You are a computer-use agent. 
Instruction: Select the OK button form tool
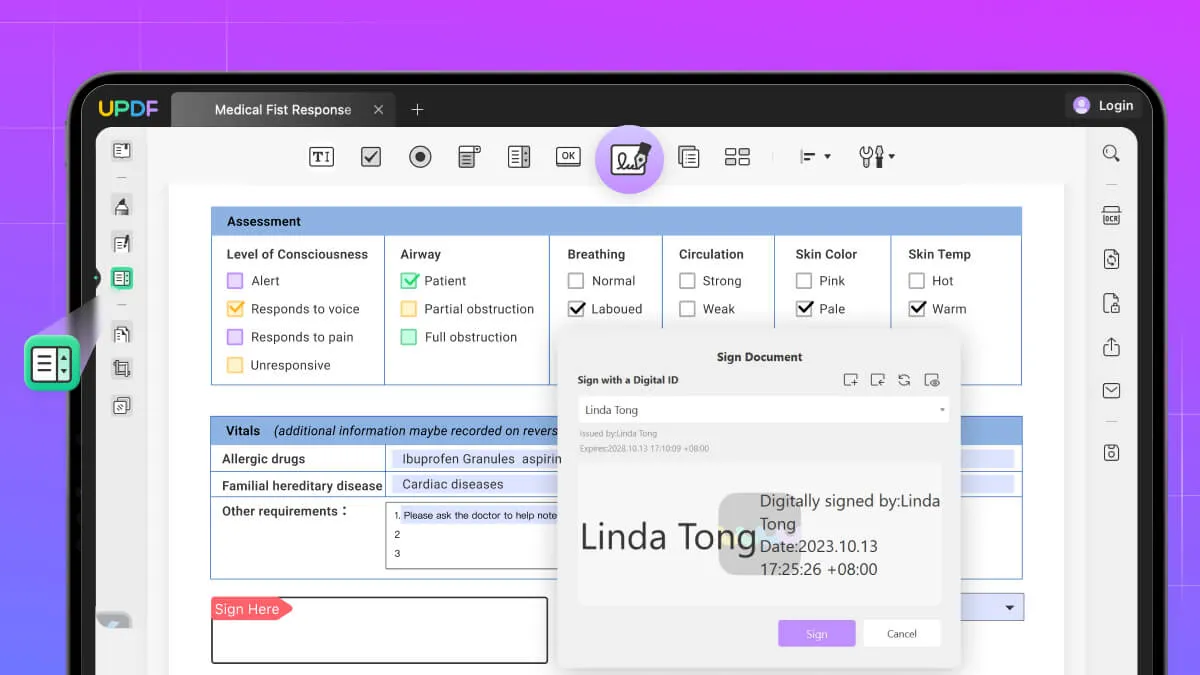[568, 157]
